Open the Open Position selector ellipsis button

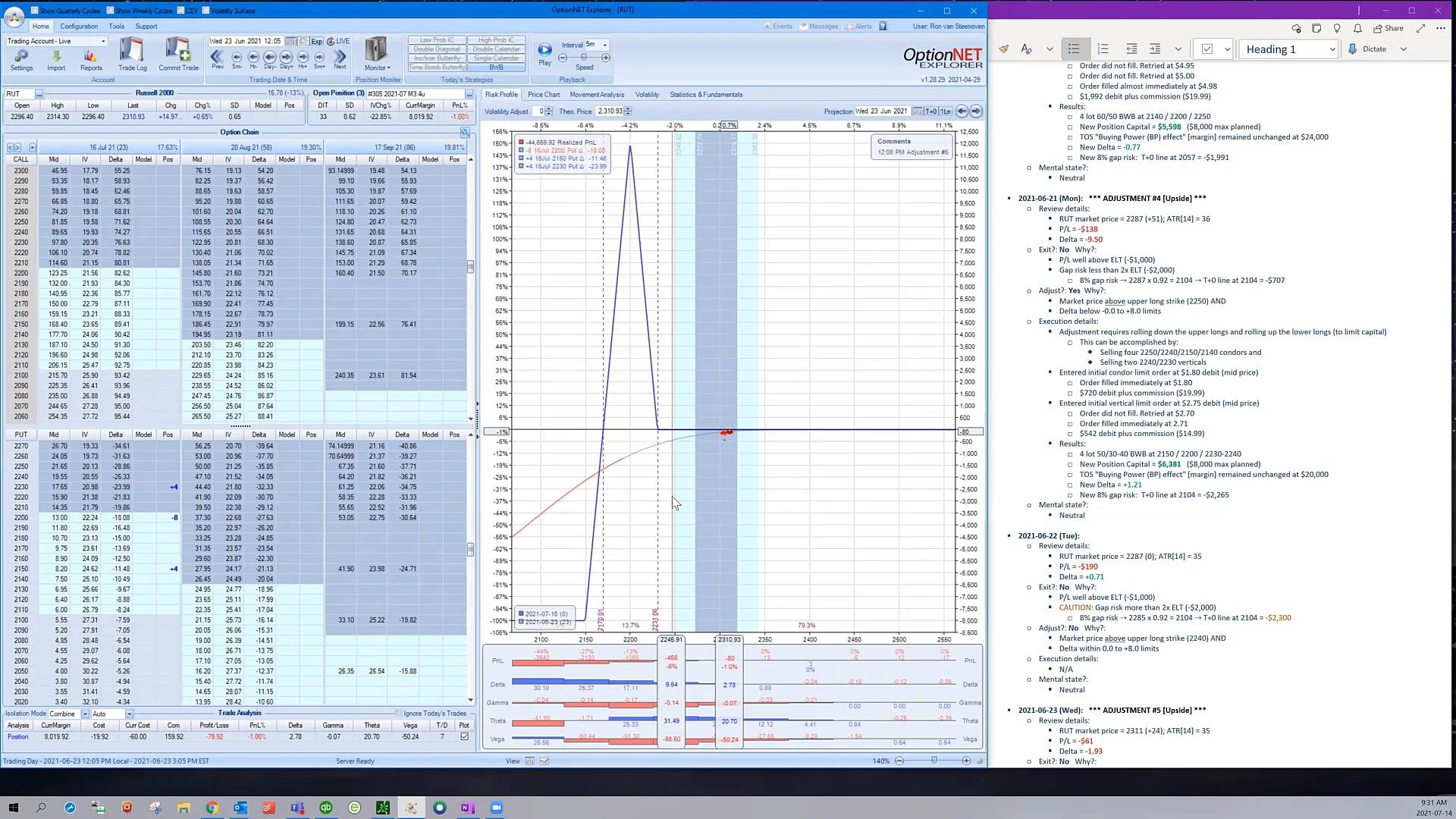point(469,94)
